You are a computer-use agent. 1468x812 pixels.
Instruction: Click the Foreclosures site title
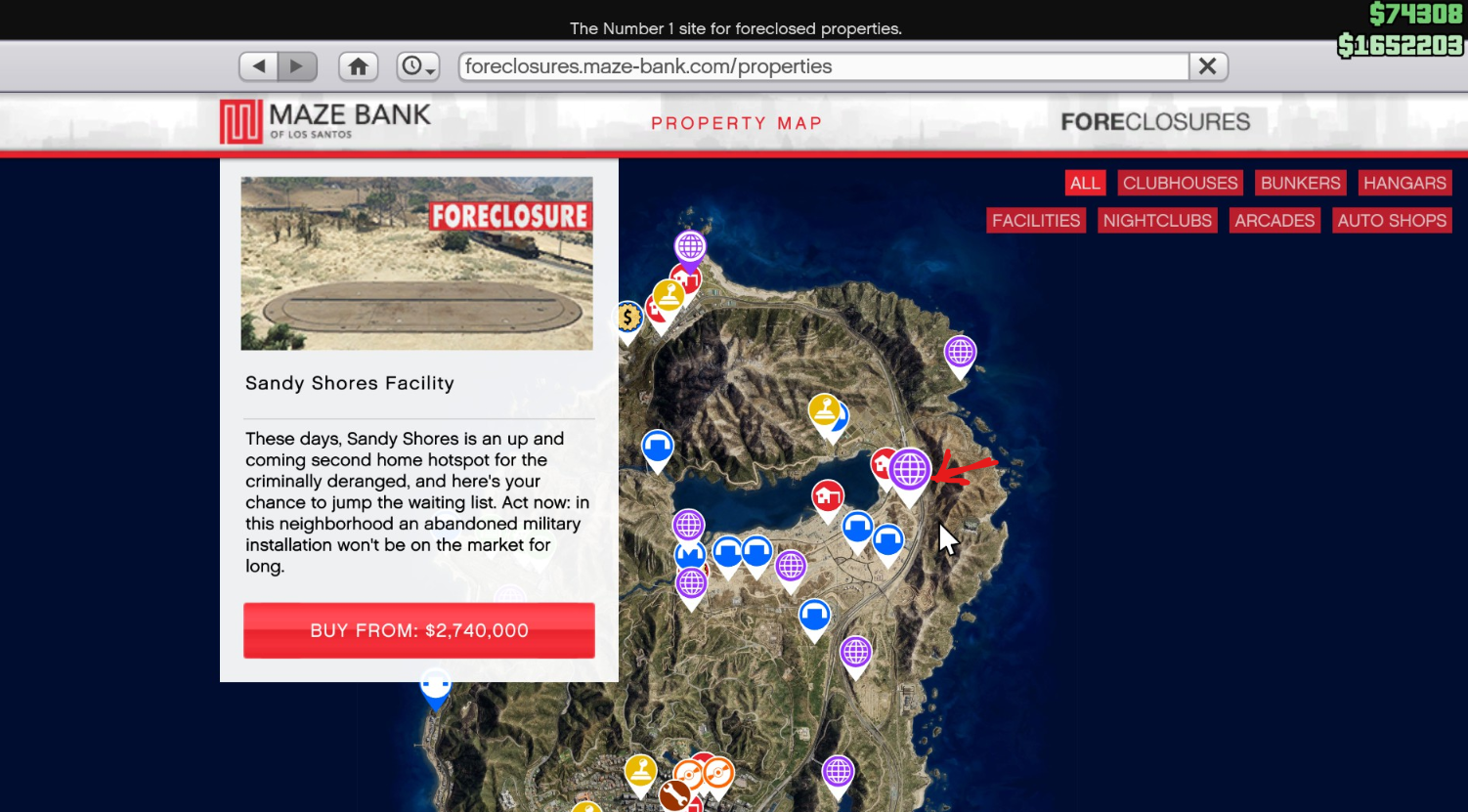click(x=1155, y=122)
